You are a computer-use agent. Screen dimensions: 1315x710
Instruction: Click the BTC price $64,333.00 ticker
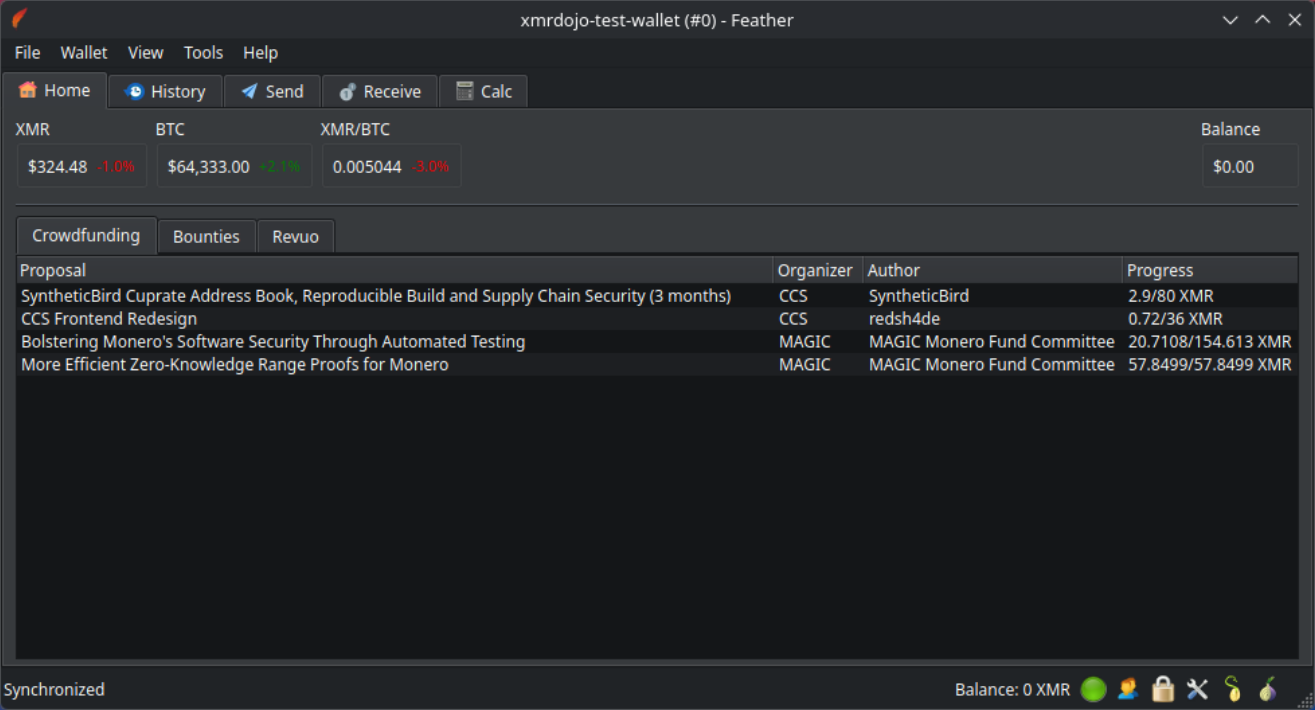tap(234, 167)
